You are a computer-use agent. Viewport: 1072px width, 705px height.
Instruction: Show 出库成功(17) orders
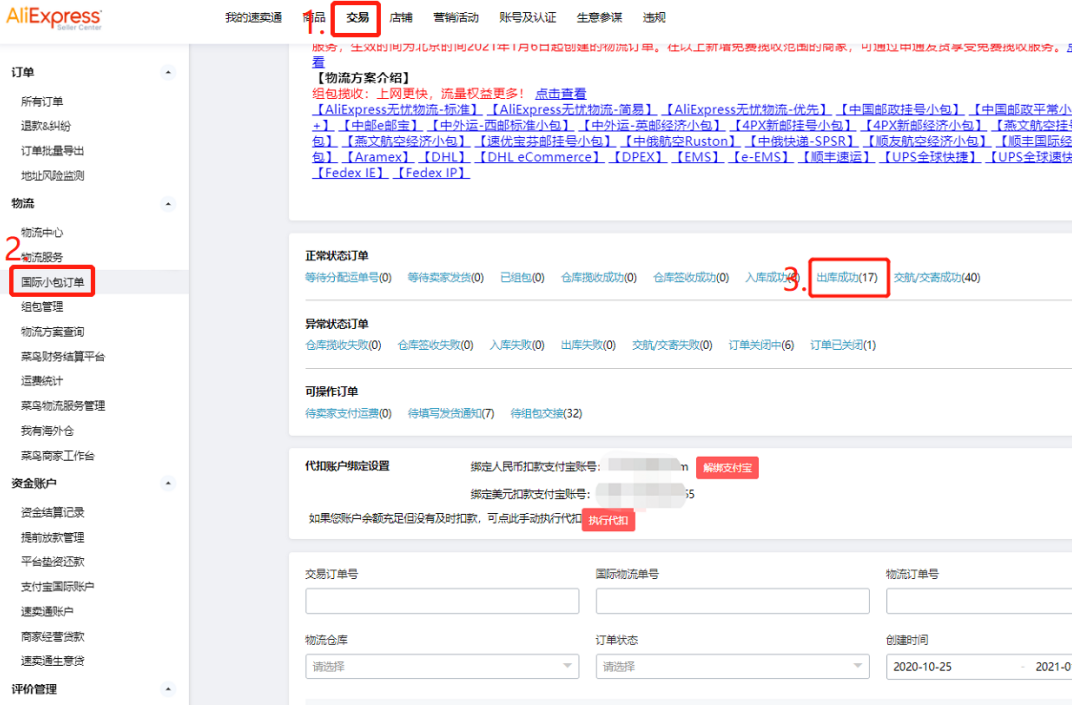point(847,278)
